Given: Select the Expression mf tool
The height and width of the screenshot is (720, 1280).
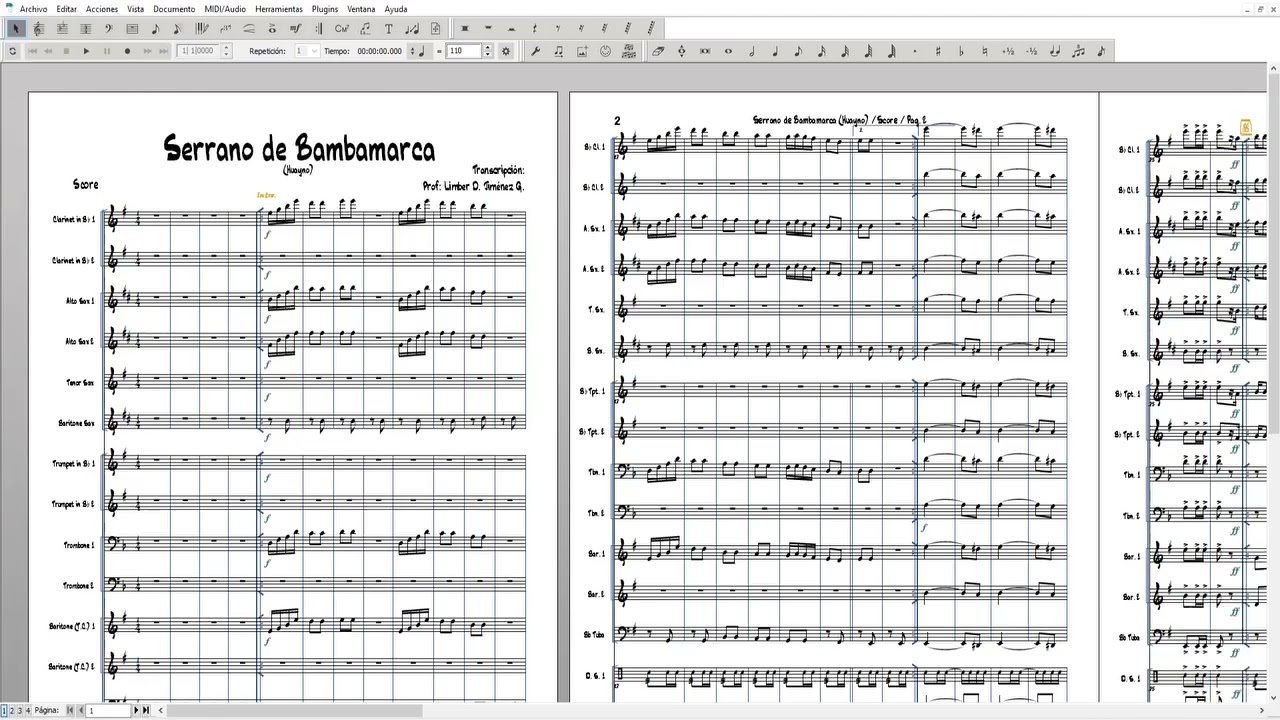Looking at the screenshot, I should (x=296, y=28).
